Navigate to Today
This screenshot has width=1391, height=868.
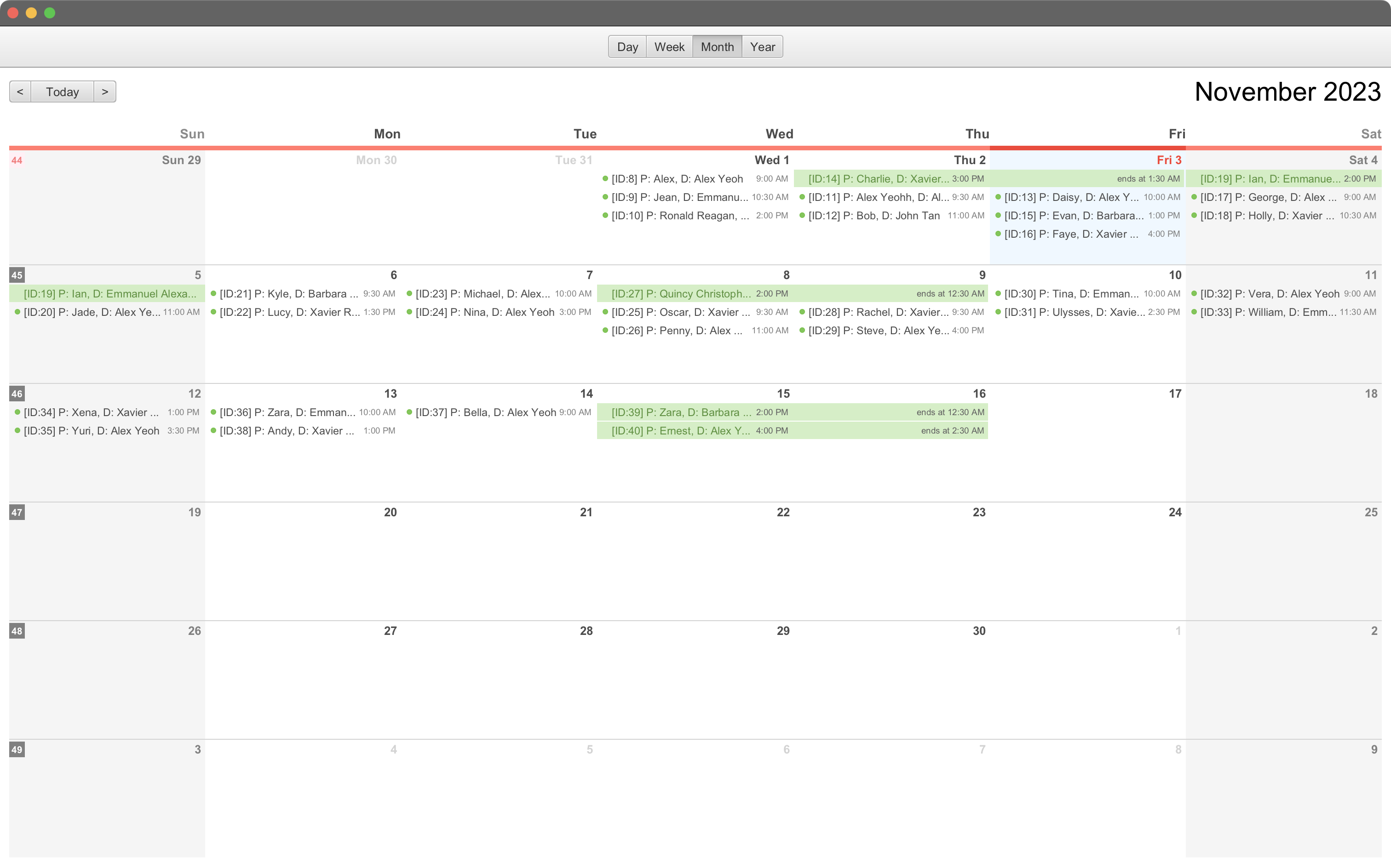tap(62, 91)
